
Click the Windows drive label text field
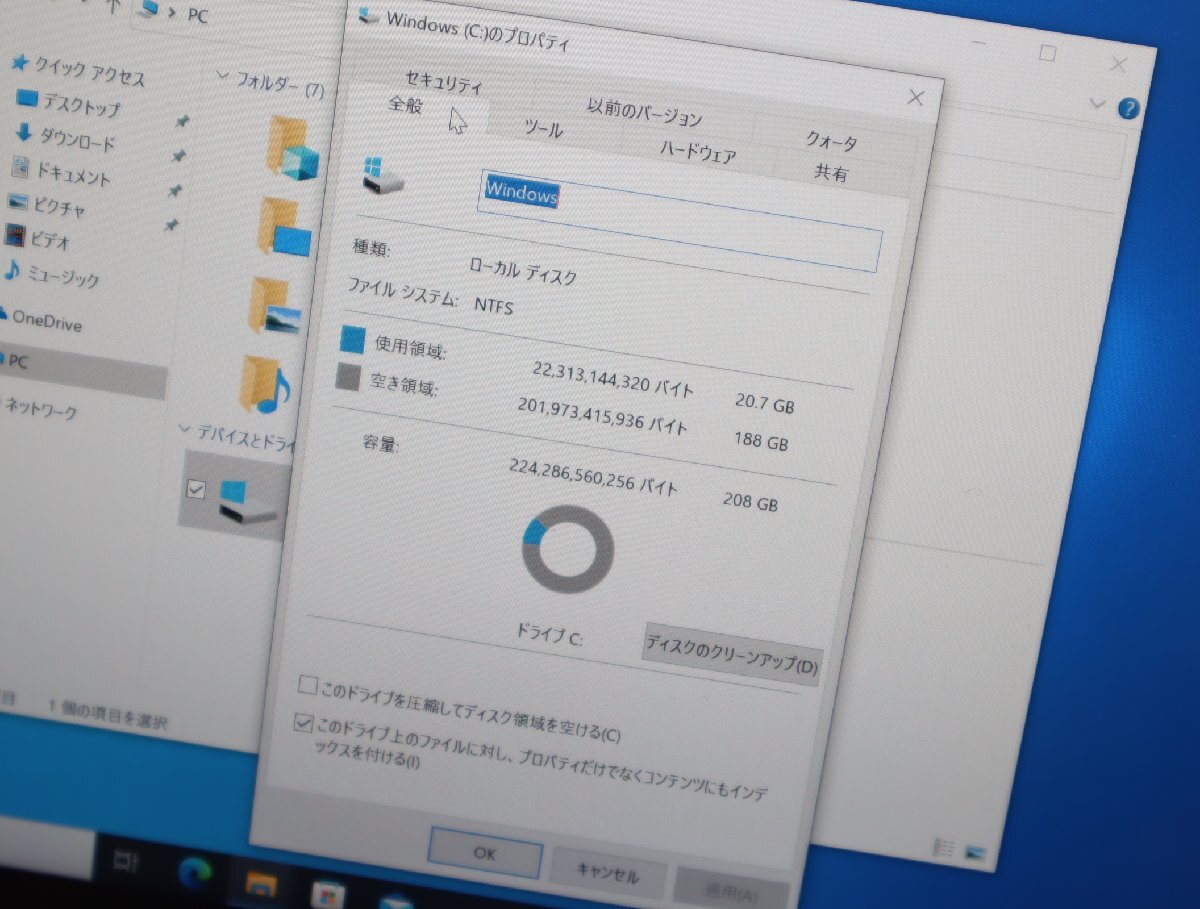[520, 193]
